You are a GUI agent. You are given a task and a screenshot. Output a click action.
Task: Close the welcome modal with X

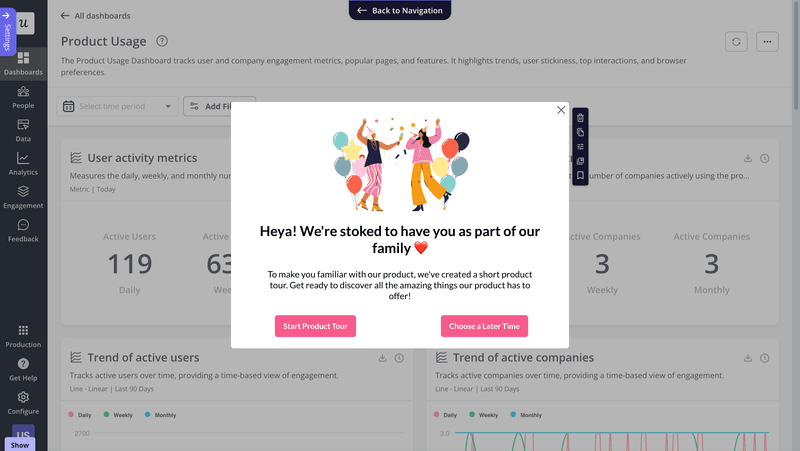561,110
